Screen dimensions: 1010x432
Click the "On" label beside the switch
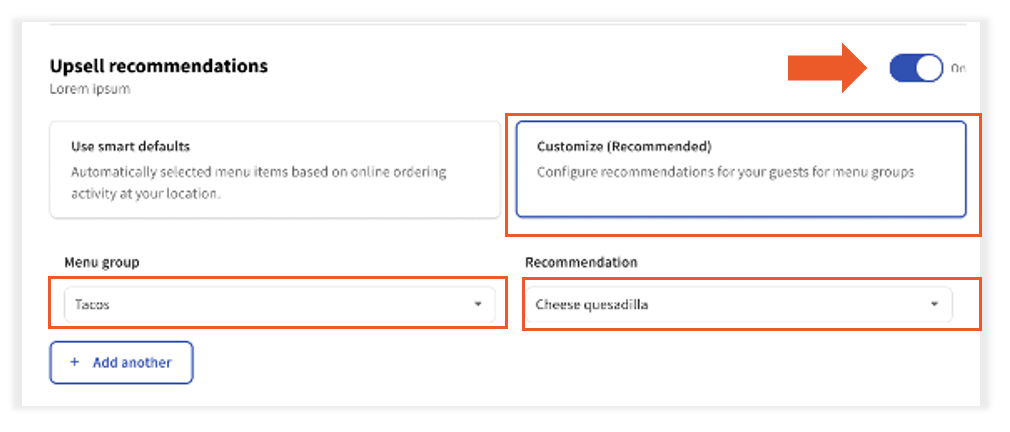coord(957,68)
